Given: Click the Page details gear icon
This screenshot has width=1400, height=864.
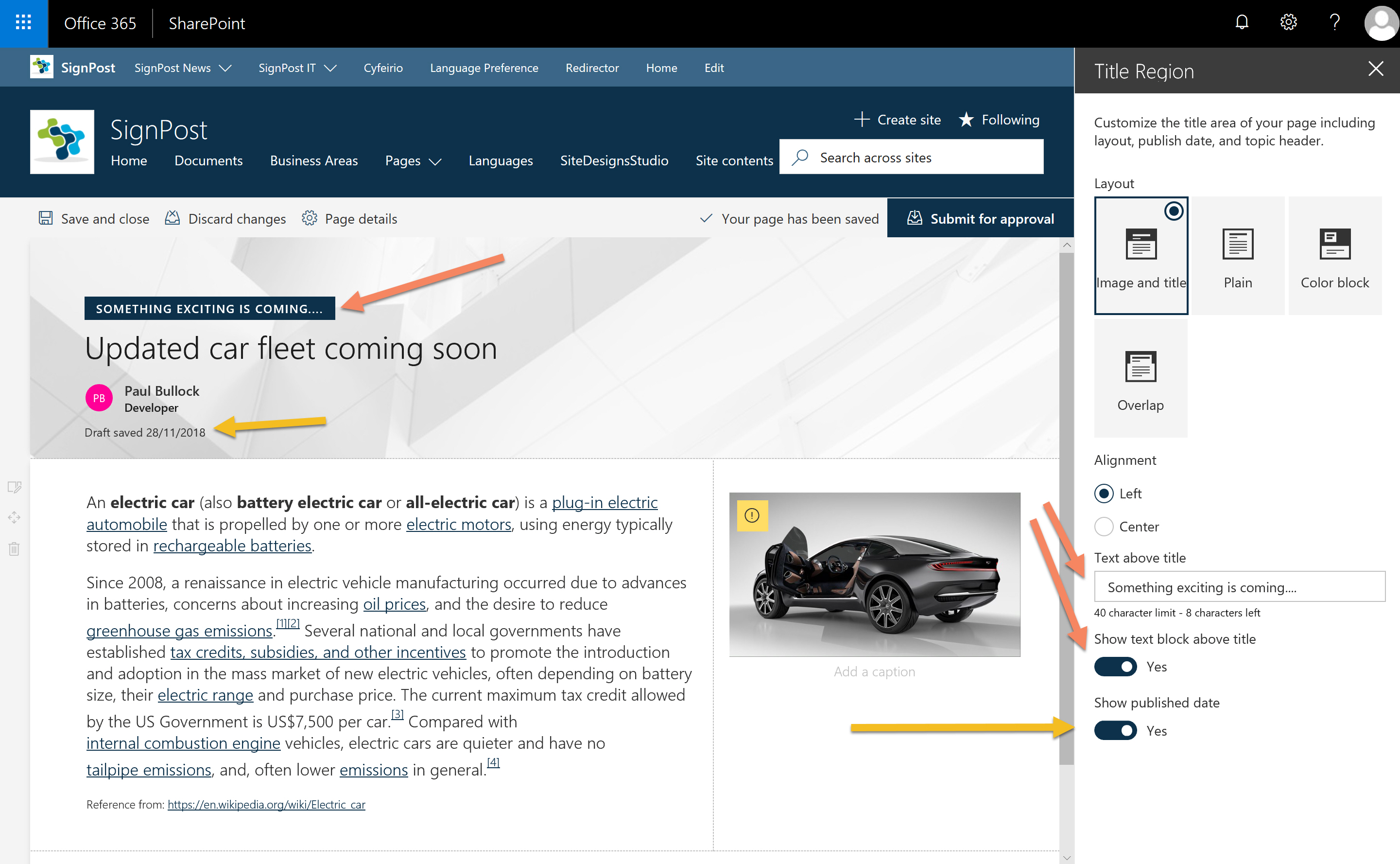Looking at the screenshot, I should (310, 218).
